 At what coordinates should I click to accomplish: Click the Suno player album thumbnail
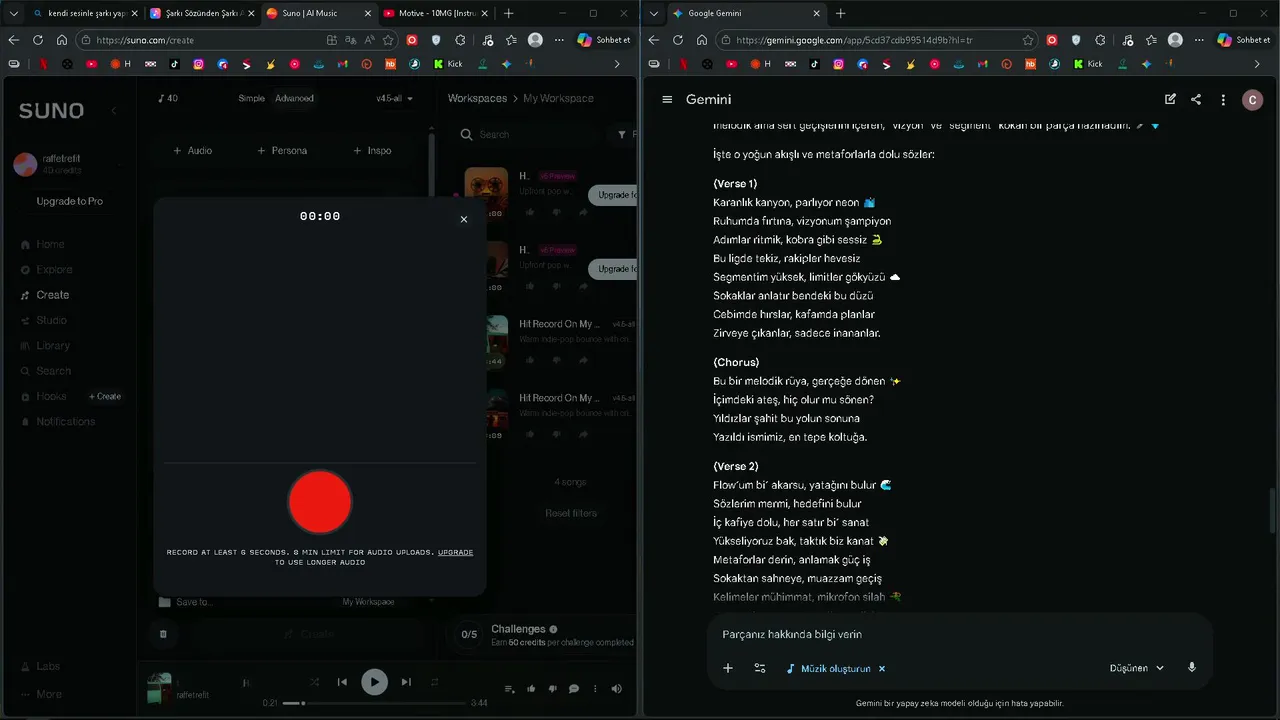[x=160, y=688]
